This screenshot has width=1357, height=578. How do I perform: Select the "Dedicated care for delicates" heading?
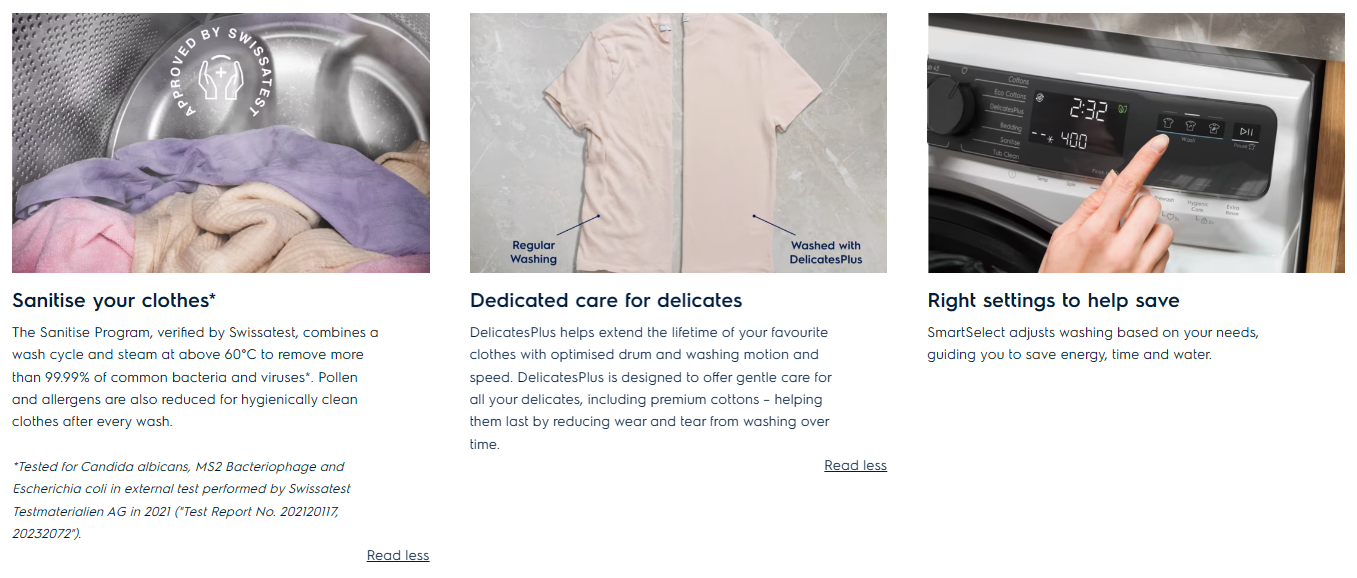tap(606, 301)
